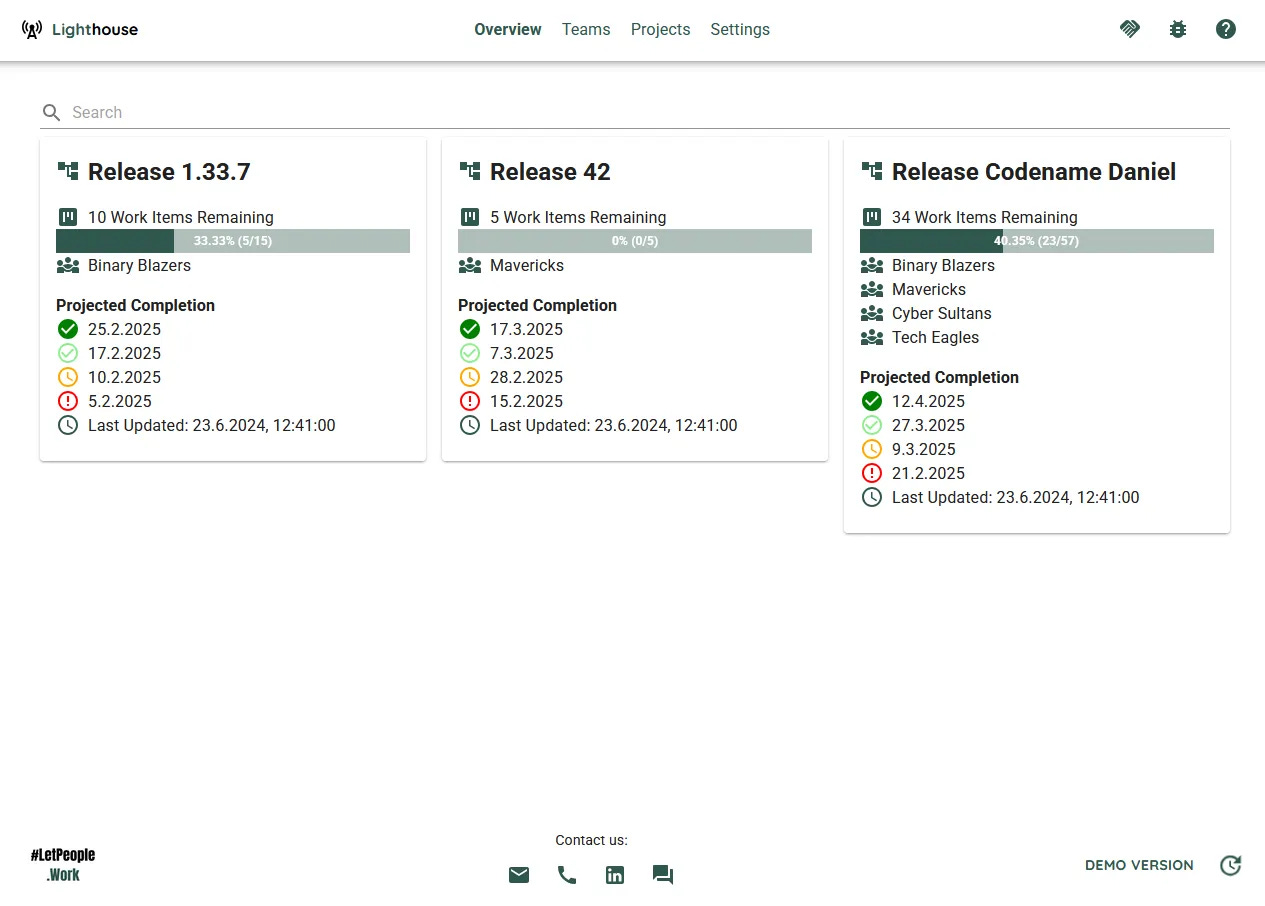Click the Lighthouse brand name text
The image size is (1265, 906).
pos(95,30)
